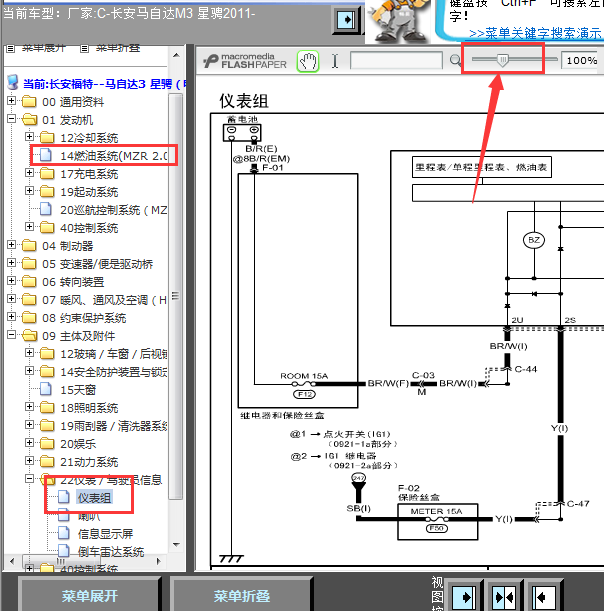Collapse the 01 发动机 tree node
The height and width of the screenshot is (611, 604).
coord(12,118)
